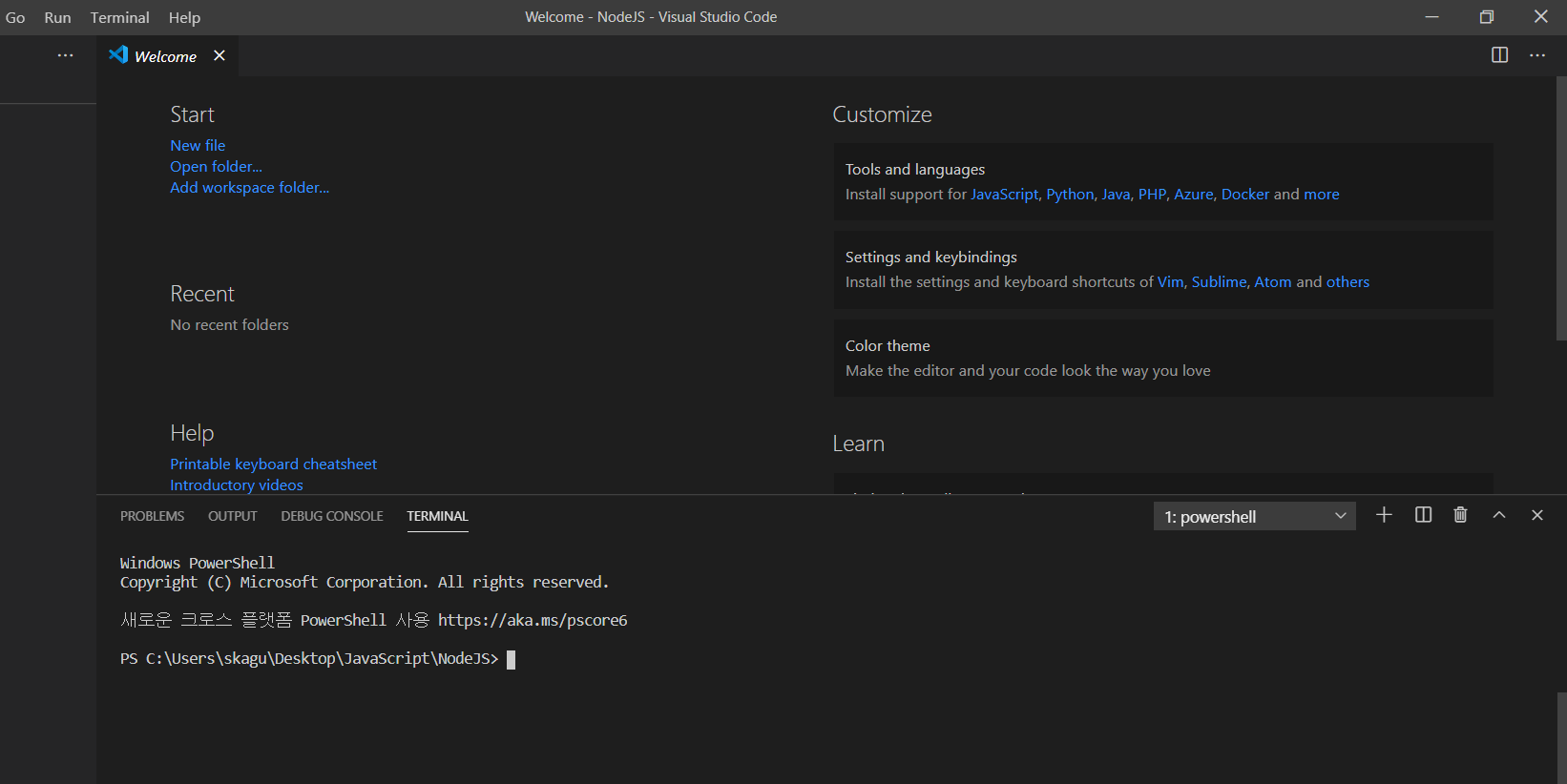Click Add workspace folder... link
1567x784 pixels.
click(249, 187)
